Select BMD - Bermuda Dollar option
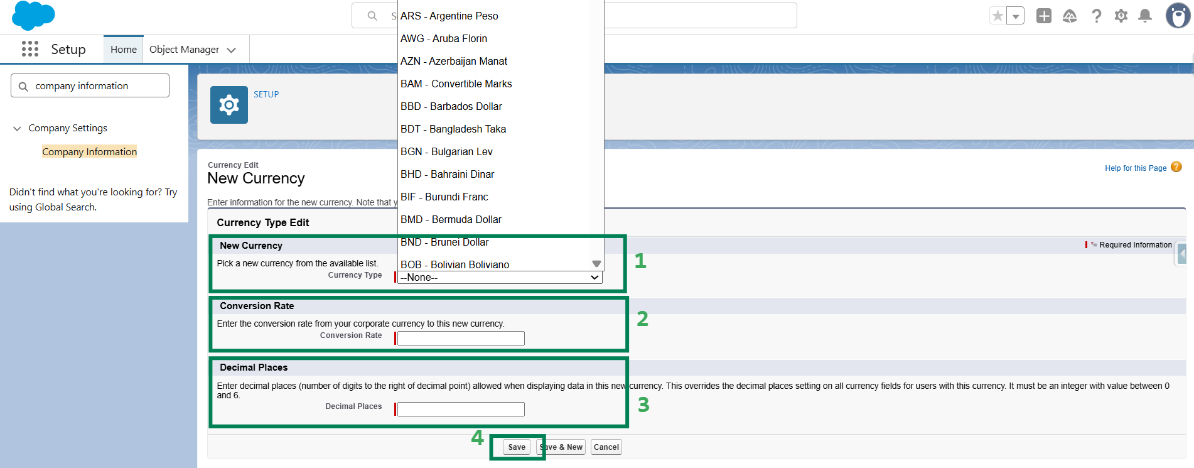The image size is (1194, 468). (x=500, y=219)
